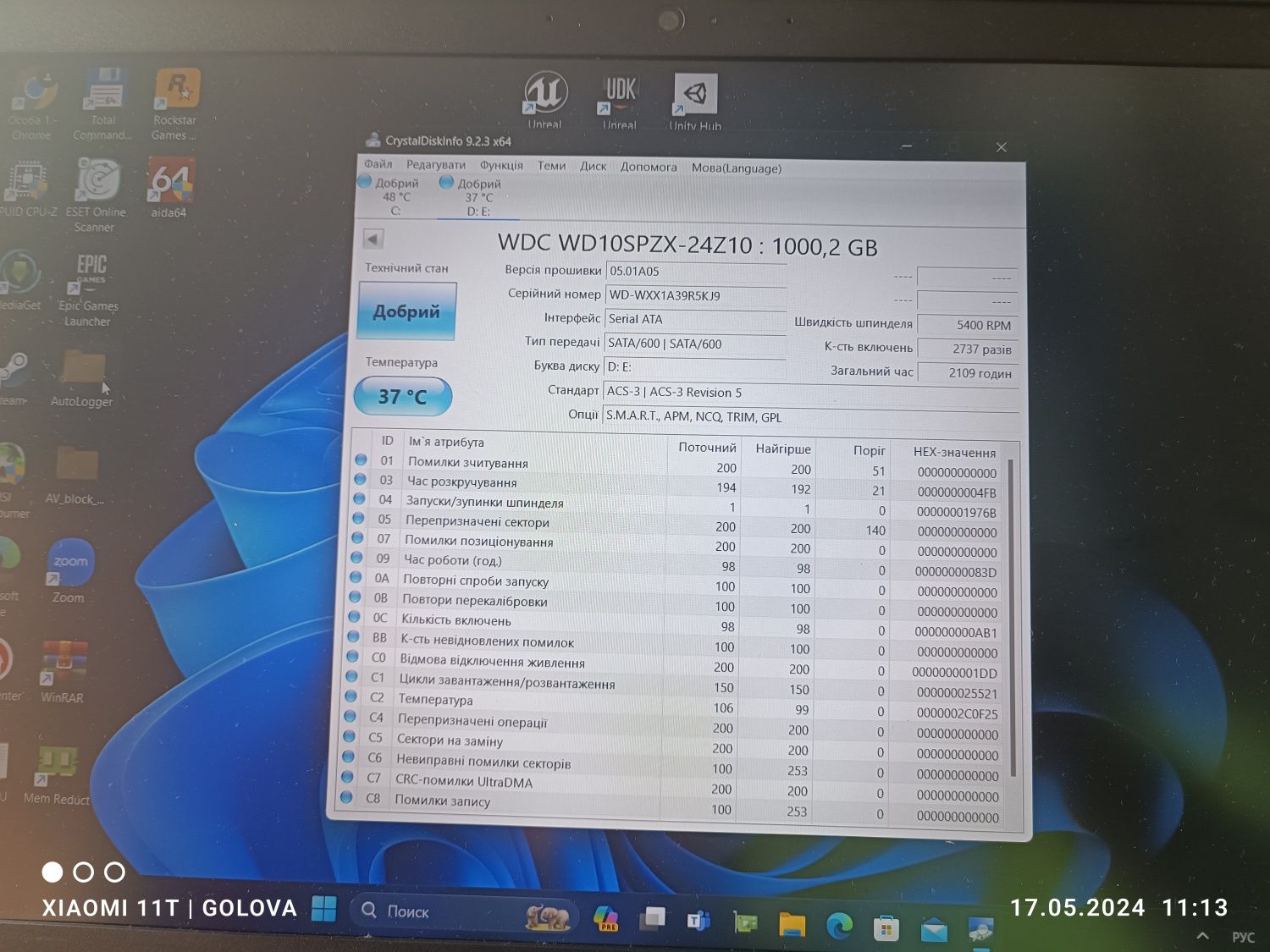Open Total Commander desktop icon

point(103,105)
